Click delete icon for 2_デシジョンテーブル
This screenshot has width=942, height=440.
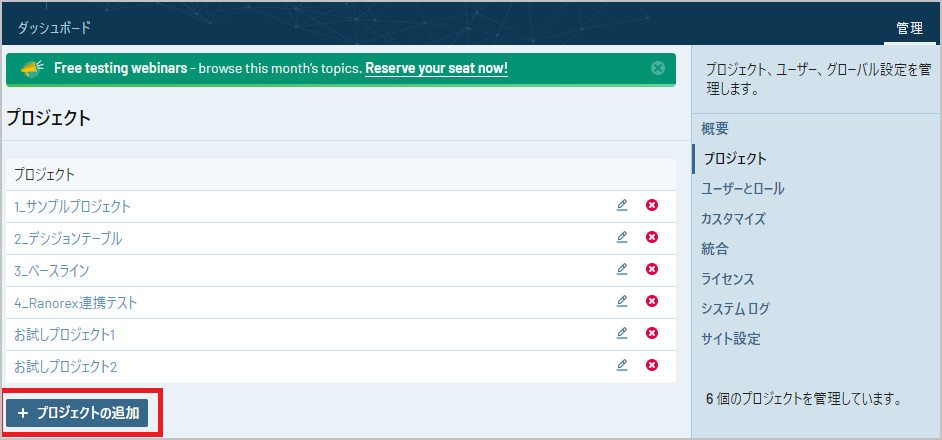(652, 237)
